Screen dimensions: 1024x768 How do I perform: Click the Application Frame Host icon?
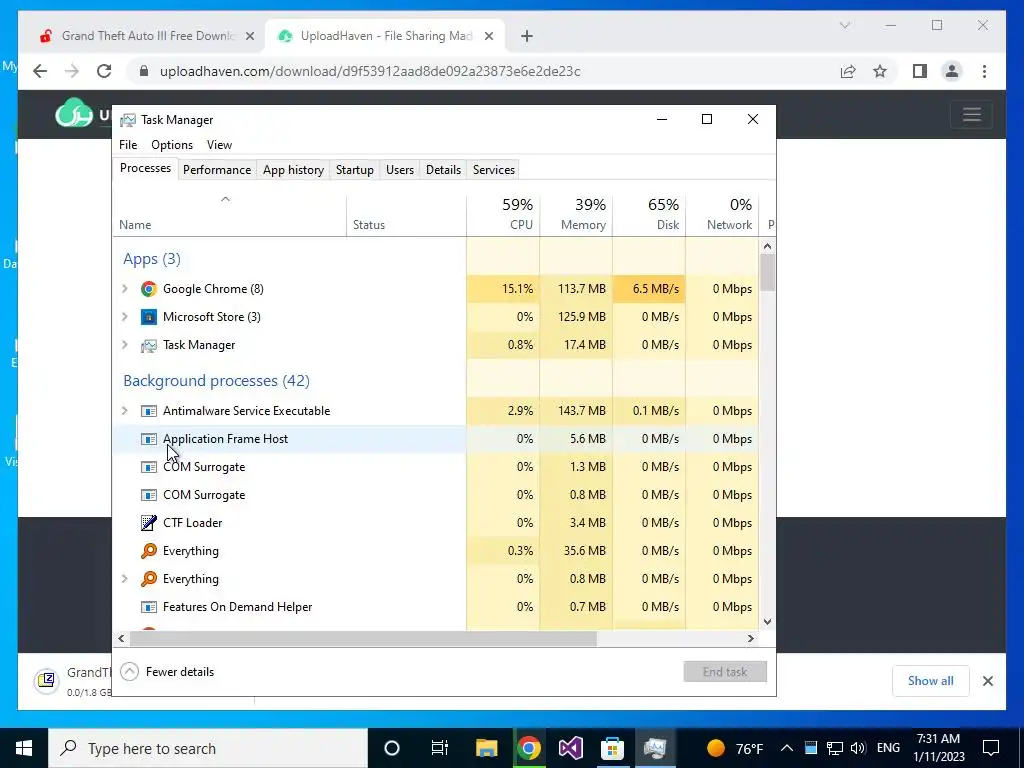[x=149, y=439]
